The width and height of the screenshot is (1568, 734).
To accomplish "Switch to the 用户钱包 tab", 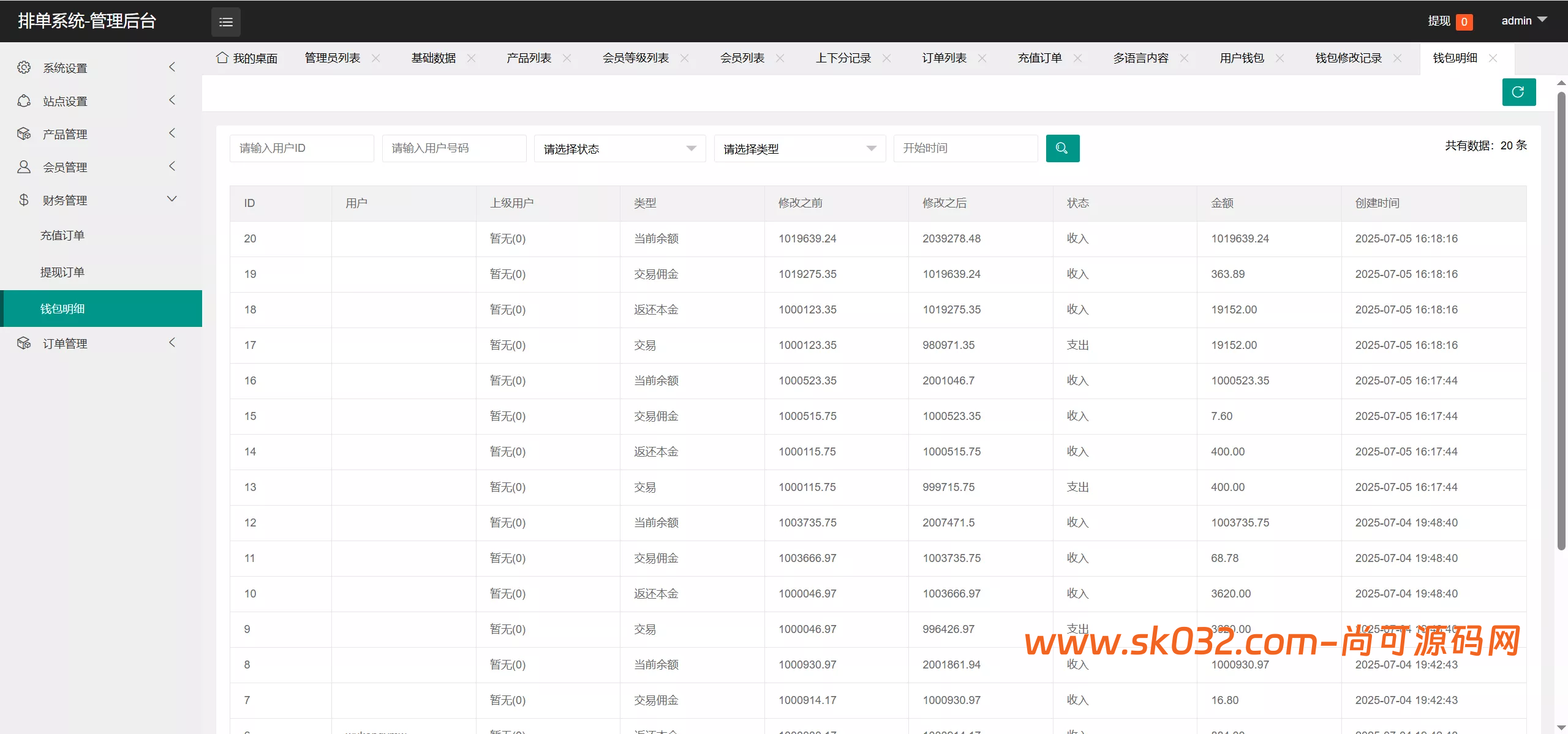I will pos(1240,58).
